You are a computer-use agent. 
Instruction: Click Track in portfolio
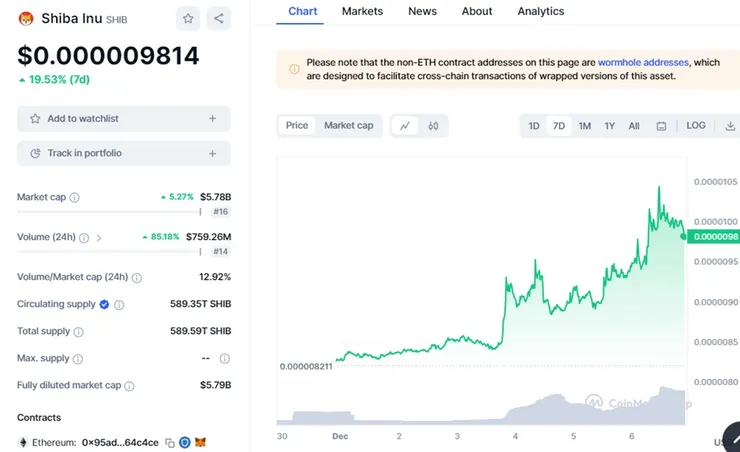[x=124, y=153]
